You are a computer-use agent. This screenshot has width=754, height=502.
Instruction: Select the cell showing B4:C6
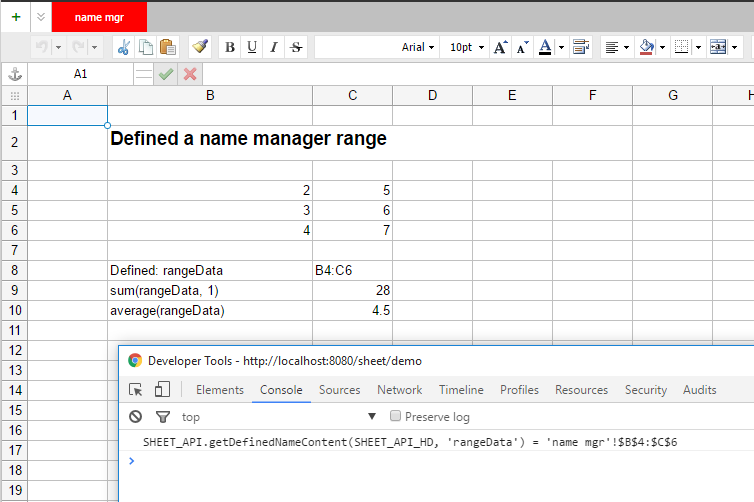tap(352, 270)
